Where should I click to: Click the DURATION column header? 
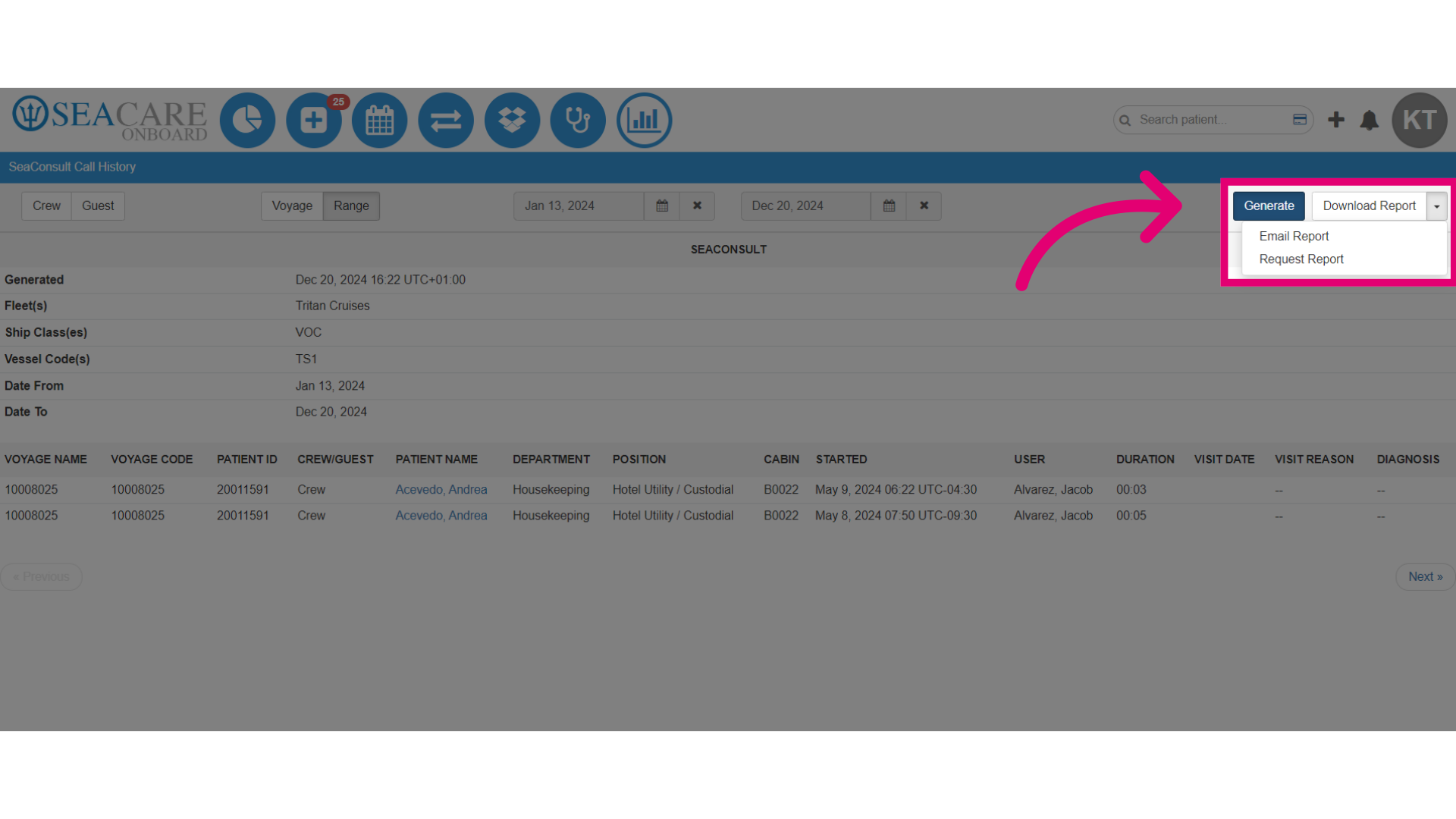pyautogui.click(x=1145, y=459)
